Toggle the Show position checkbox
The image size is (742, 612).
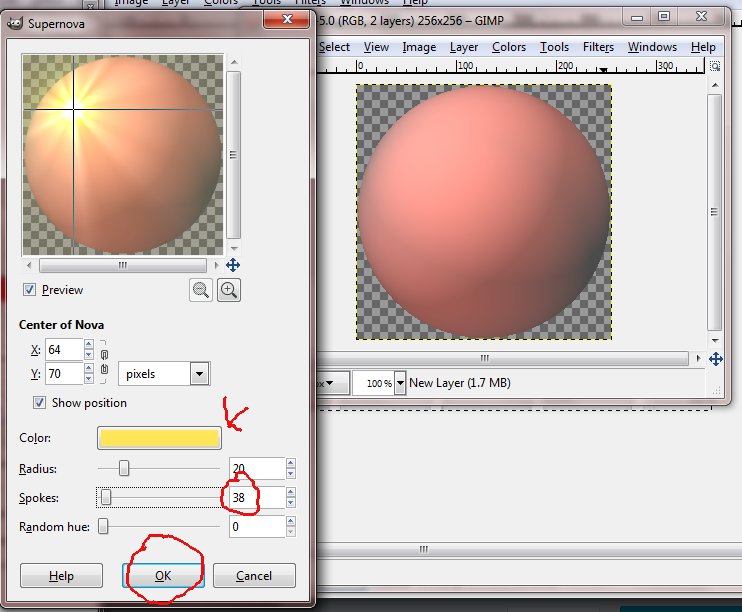(x=40, y=403)
